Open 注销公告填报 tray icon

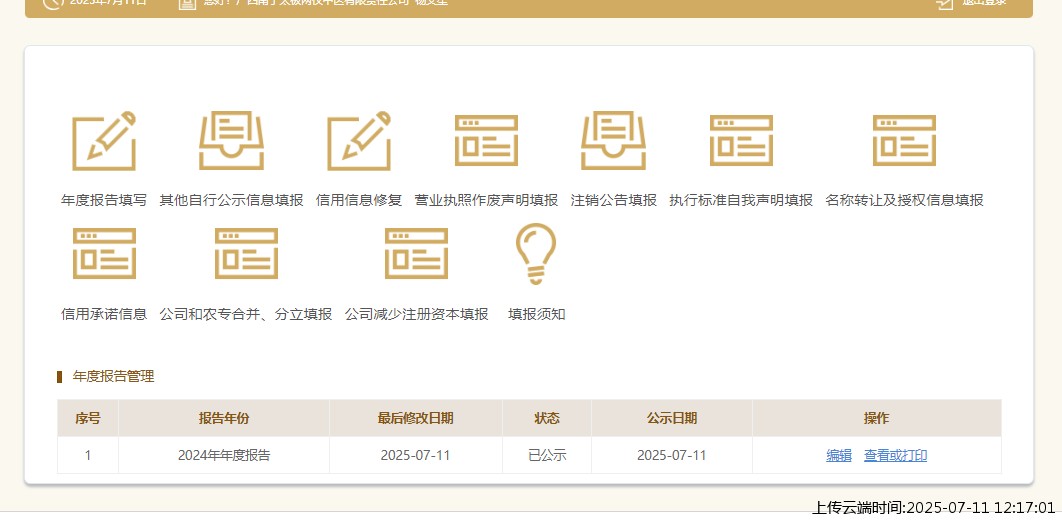[614, 141]
